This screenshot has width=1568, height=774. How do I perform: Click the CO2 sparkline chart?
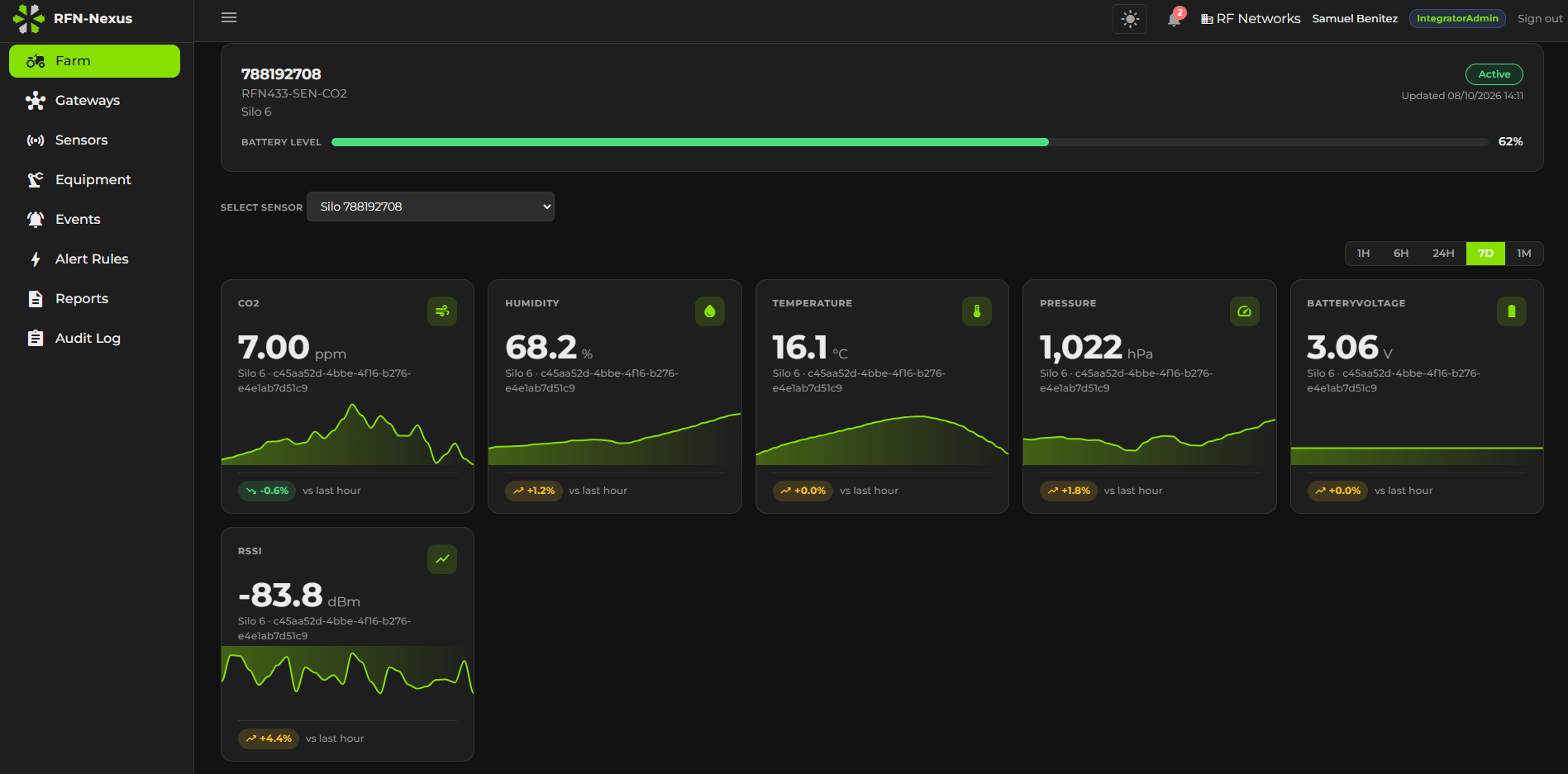click(x=347, y=434)
